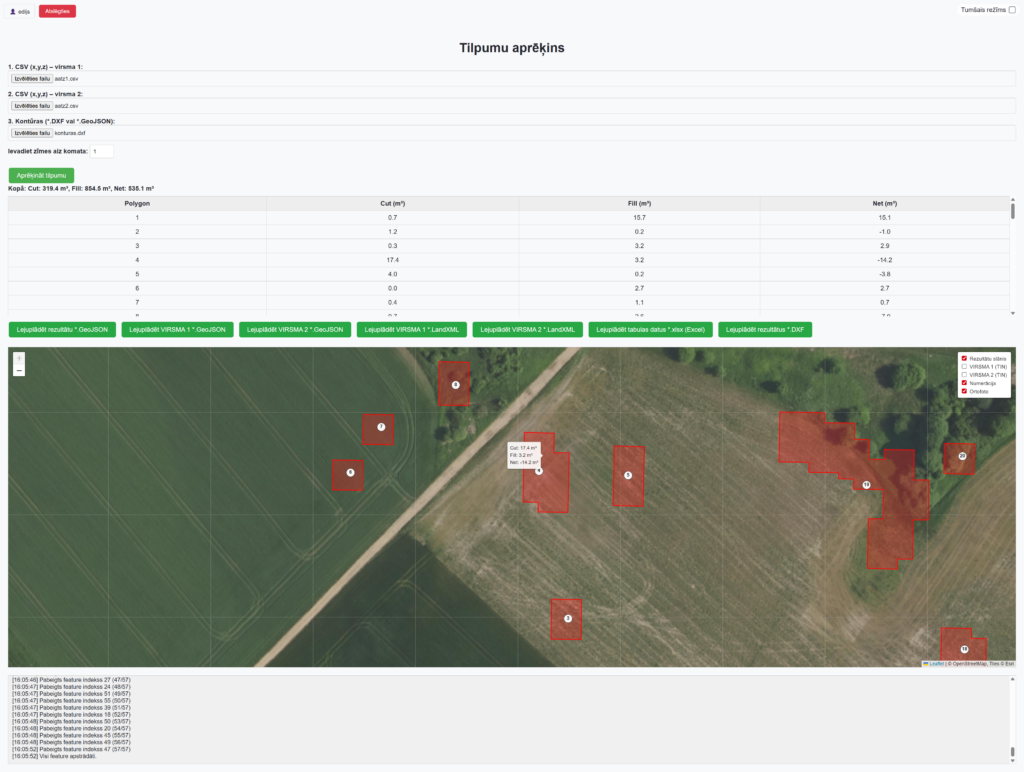Zoom out on the map

(19, 371)
